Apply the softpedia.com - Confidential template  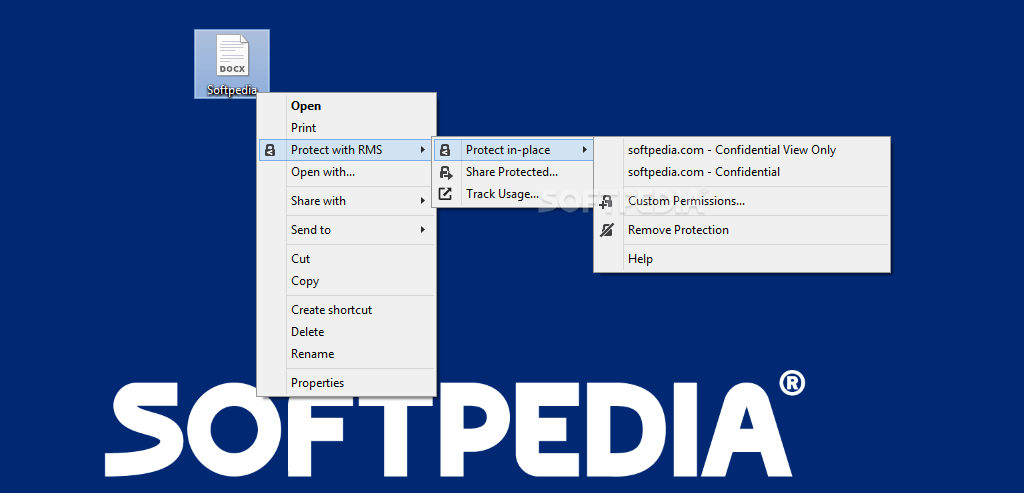(x=742, y=172)
